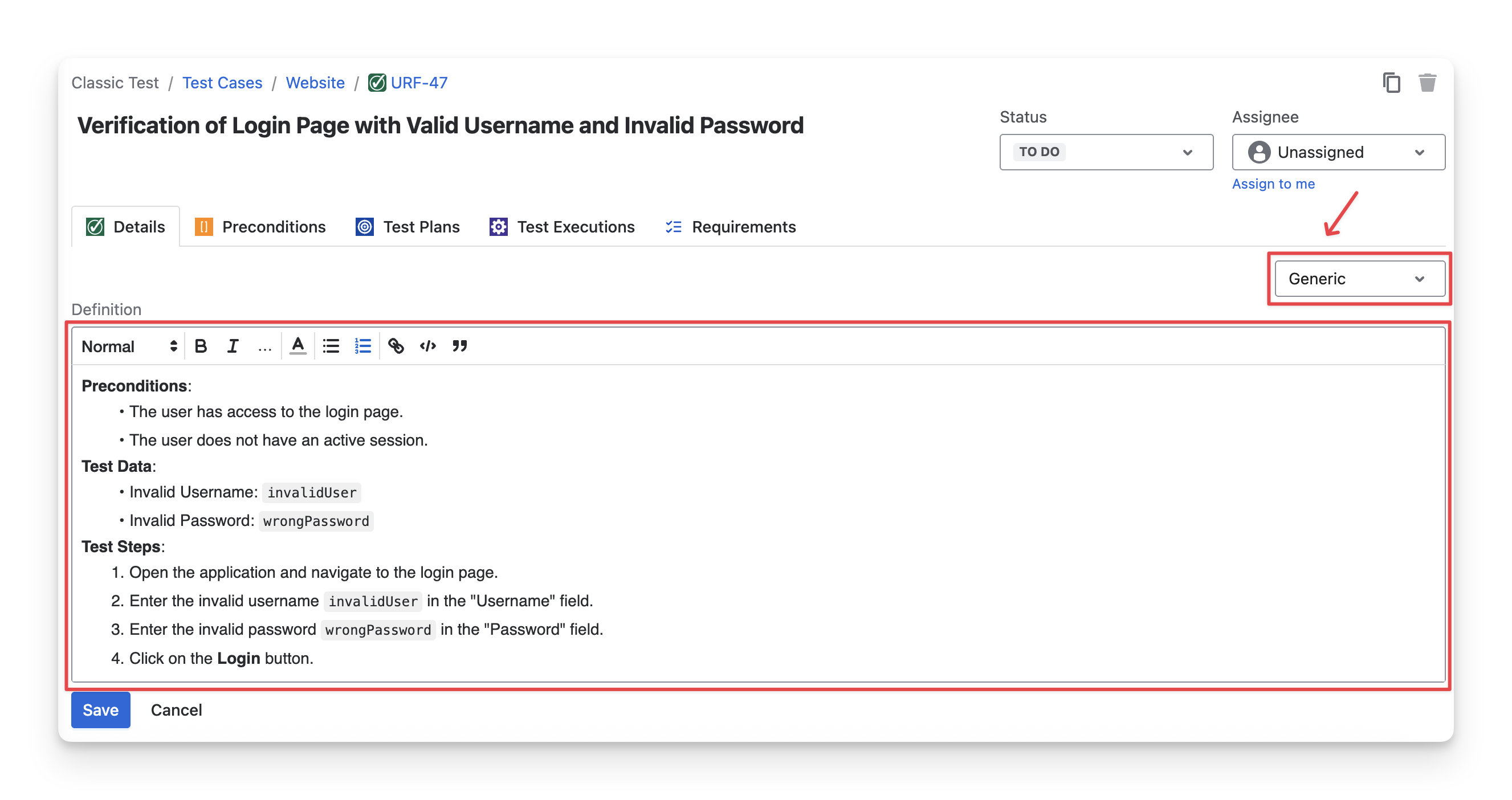Insert a numbered list
Screen dimensions: 1512x800
coord(362,346)
